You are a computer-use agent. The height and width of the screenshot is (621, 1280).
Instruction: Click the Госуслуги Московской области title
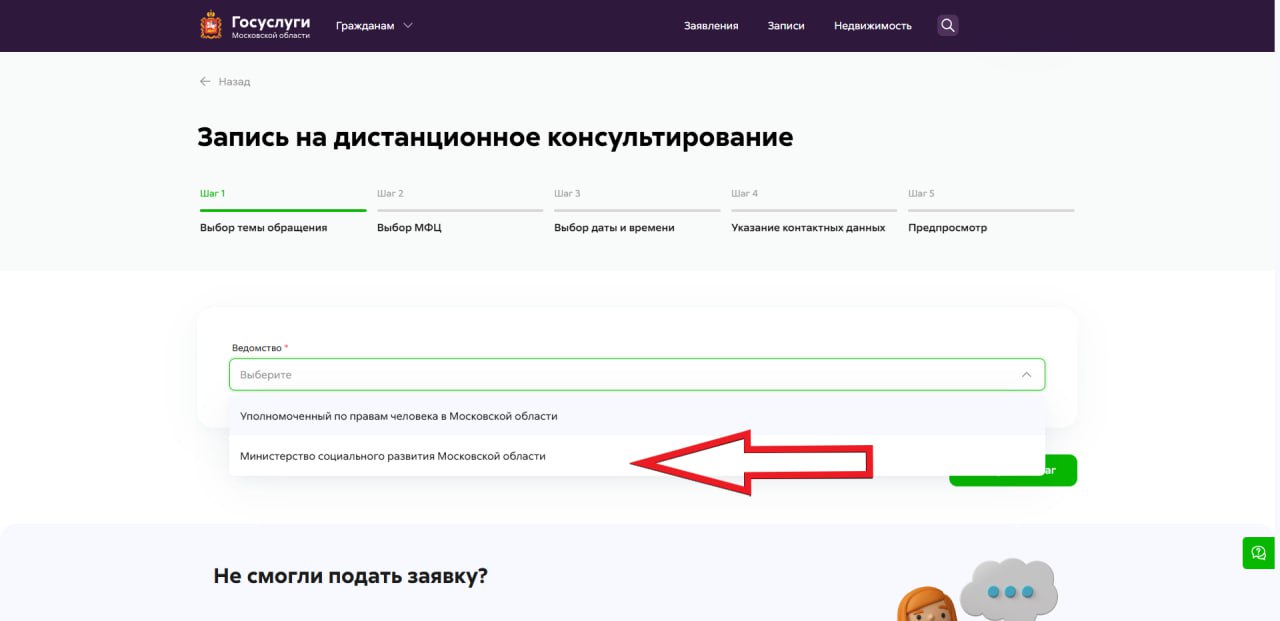(x=270, y=26)
